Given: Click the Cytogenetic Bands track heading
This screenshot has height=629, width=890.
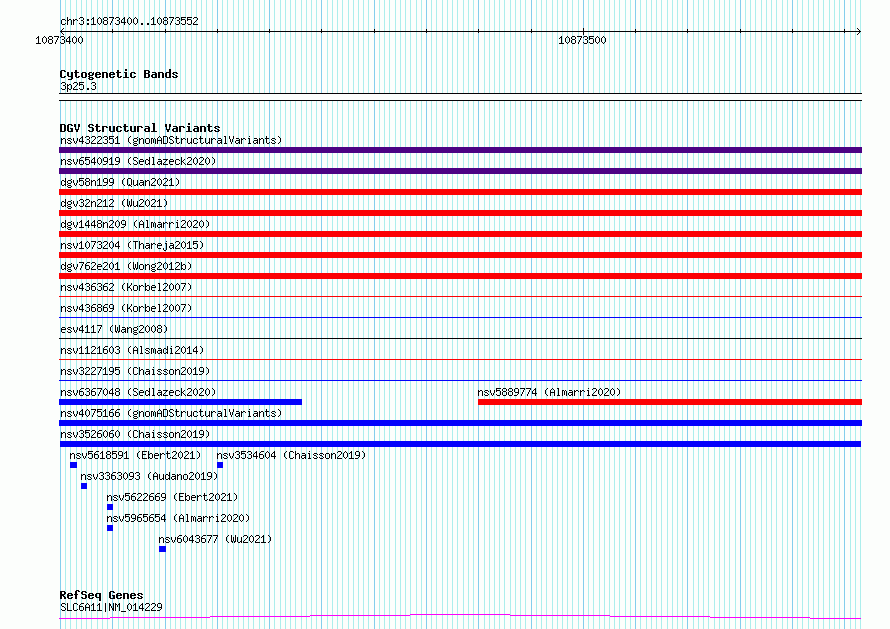Looking at the screenshot, I should [x=119, y=74].
